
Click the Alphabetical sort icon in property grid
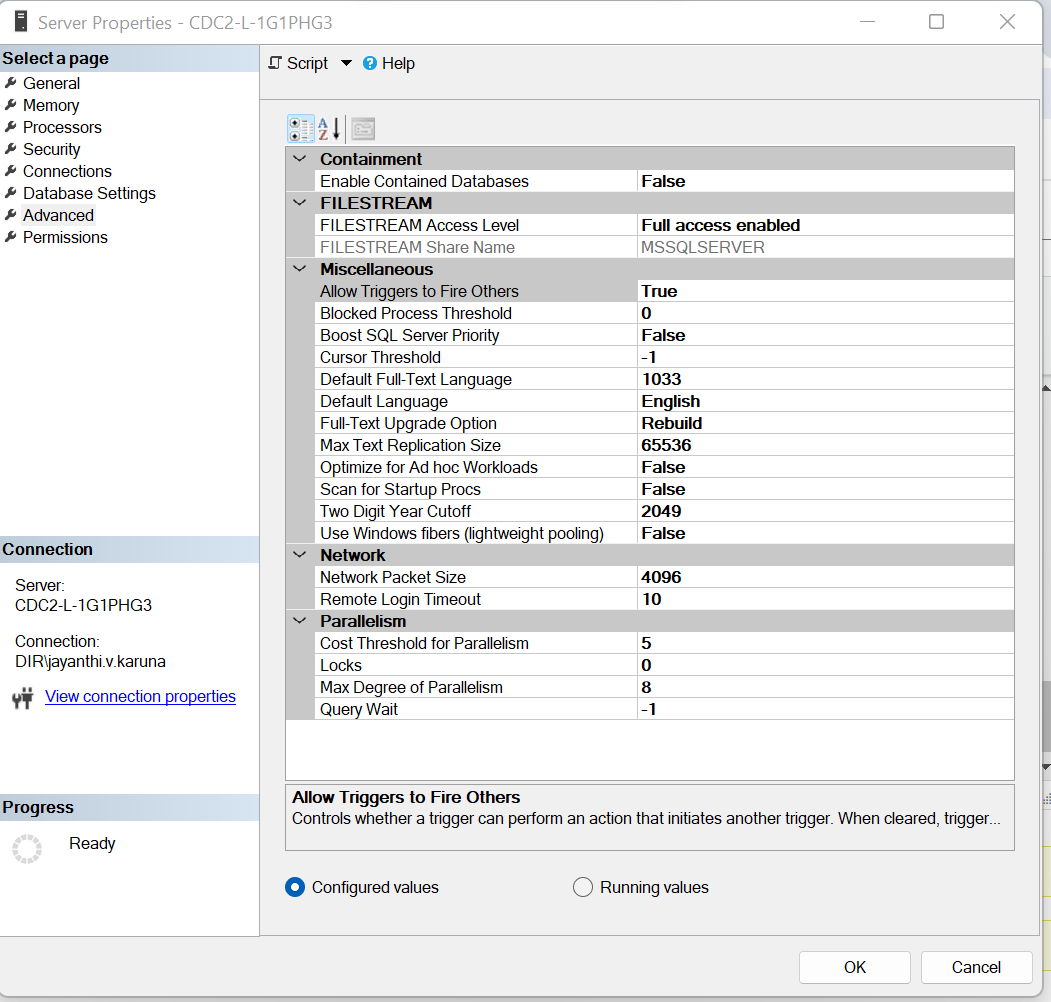[x=329, y=129]
